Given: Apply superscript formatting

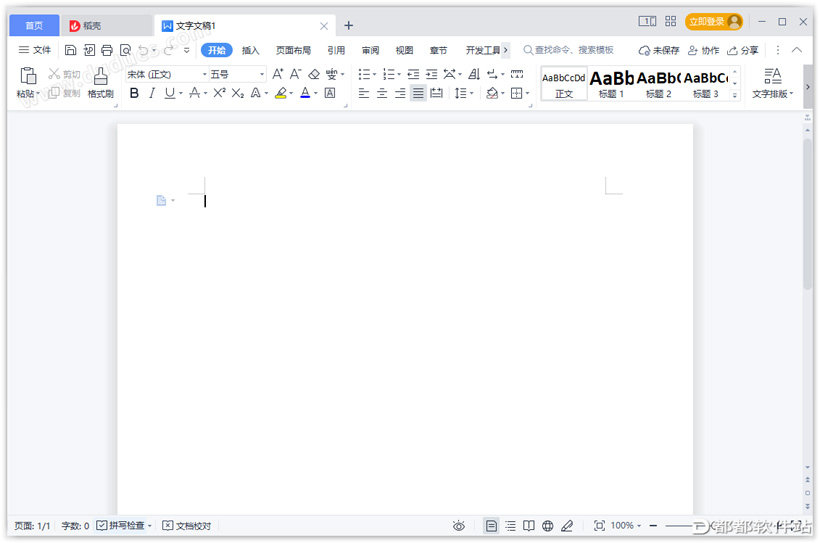Looking at the screenshot, I should pos(220,93).
